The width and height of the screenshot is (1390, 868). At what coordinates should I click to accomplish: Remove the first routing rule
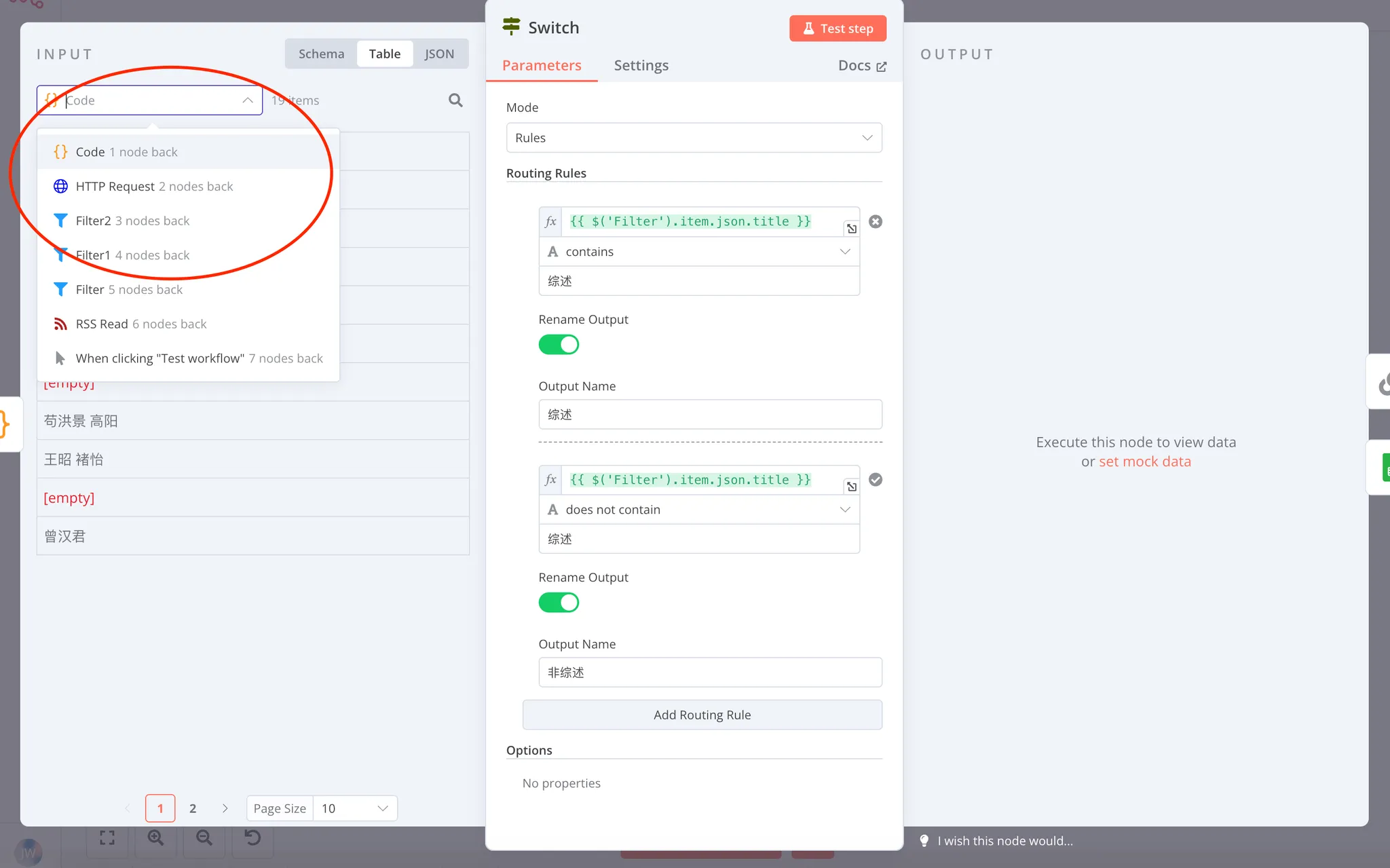876,221
